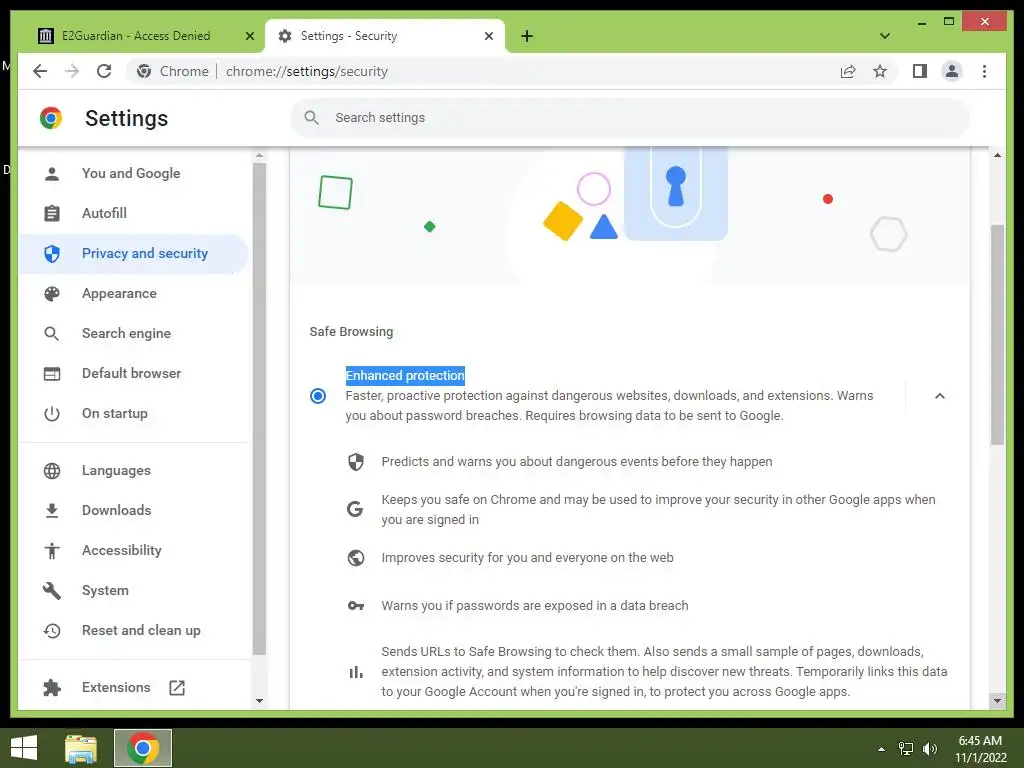
Task: Click the external-link icon next to Extensions
Action: pos(177,688)
